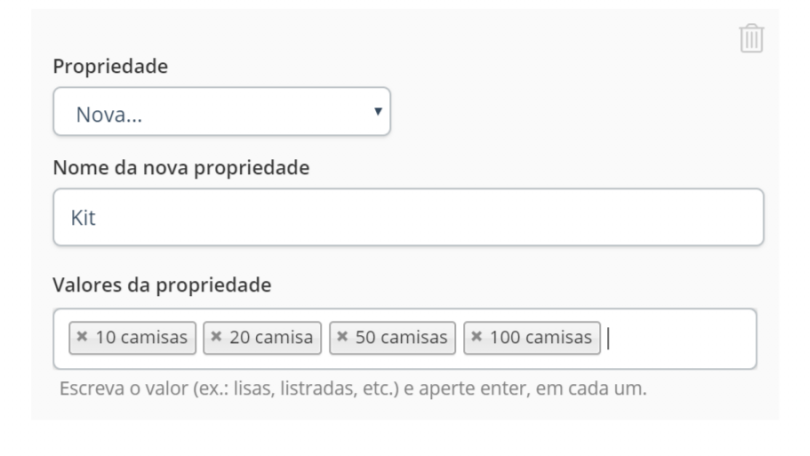Remove the "20 camisa" value tag

pyautogui.click(x=216, y=337)
